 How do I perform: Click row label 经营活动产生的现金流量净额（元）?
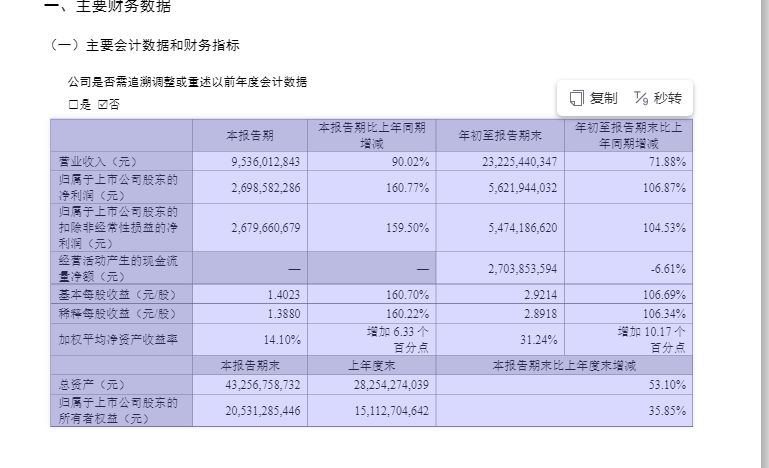click(x=118, y=268)
